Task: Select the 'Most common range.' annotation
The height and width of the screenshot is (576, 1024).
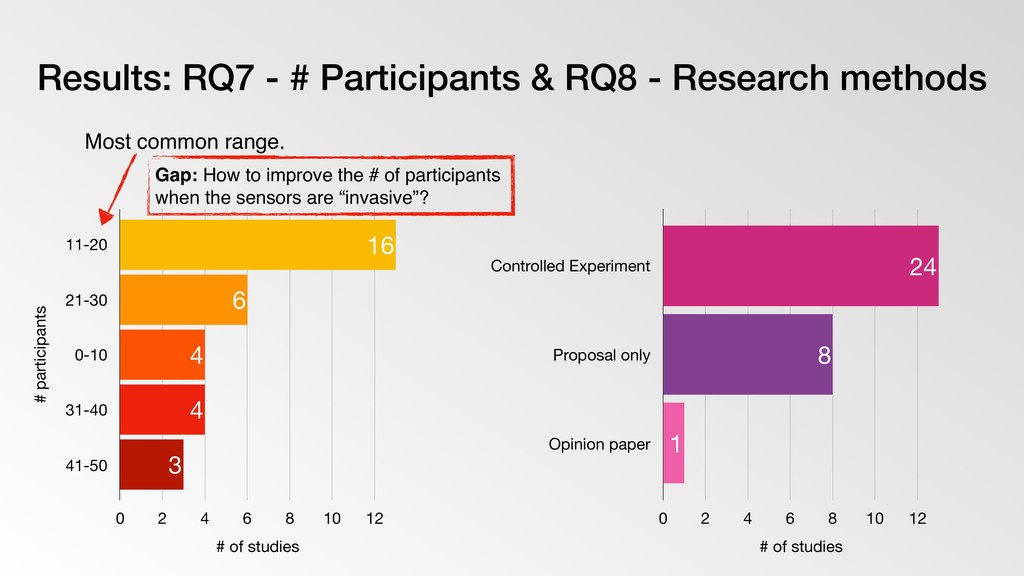Action: click(185, 142)
